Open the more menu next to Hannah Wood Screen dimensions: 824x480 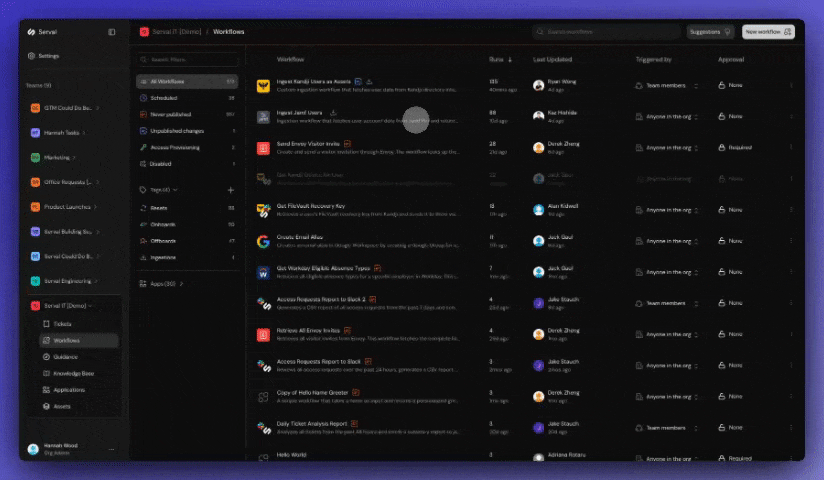111,450
